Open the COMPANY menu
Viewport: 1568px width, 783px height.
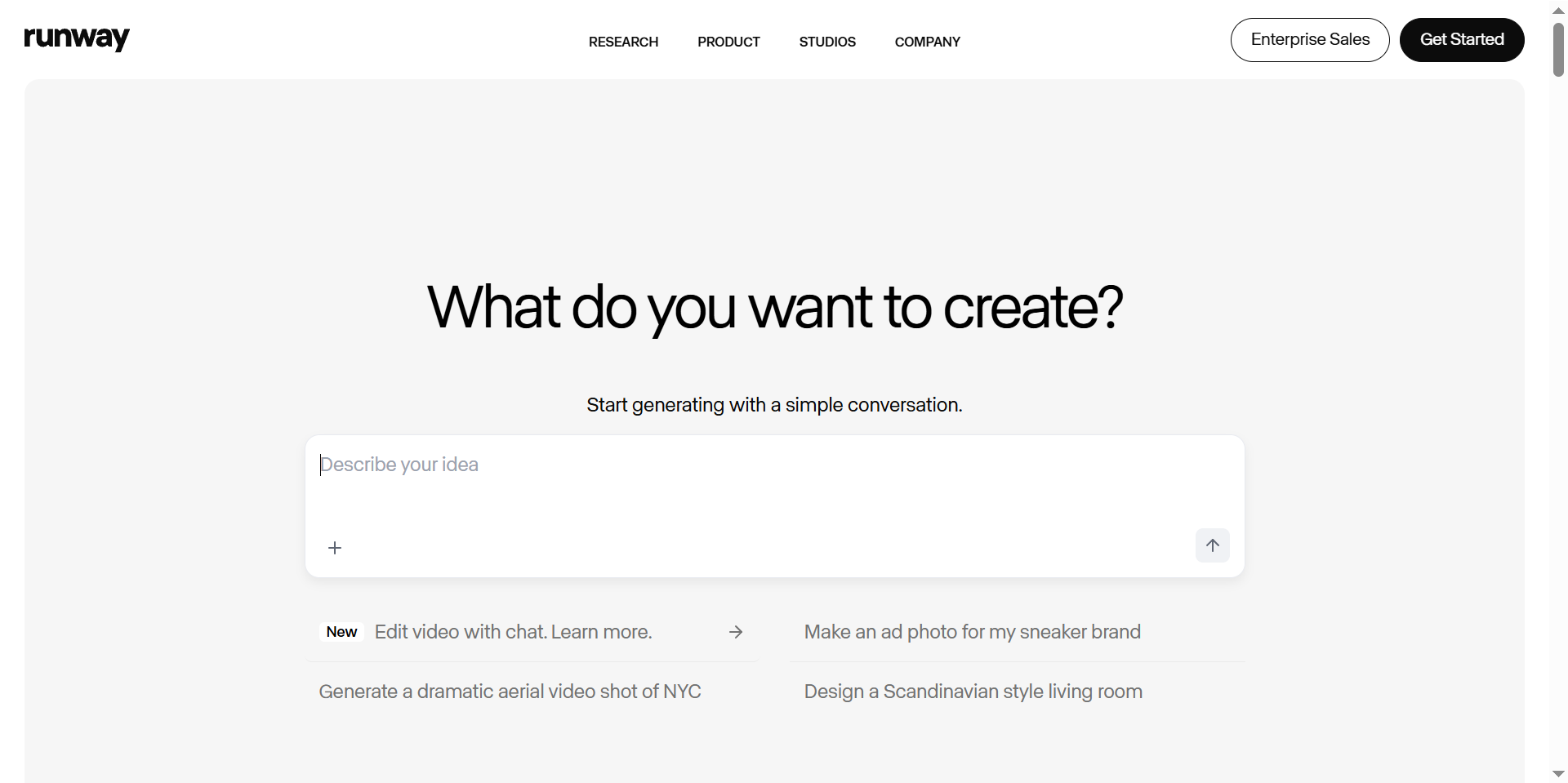pyautogui.click(x=927, y=42)
